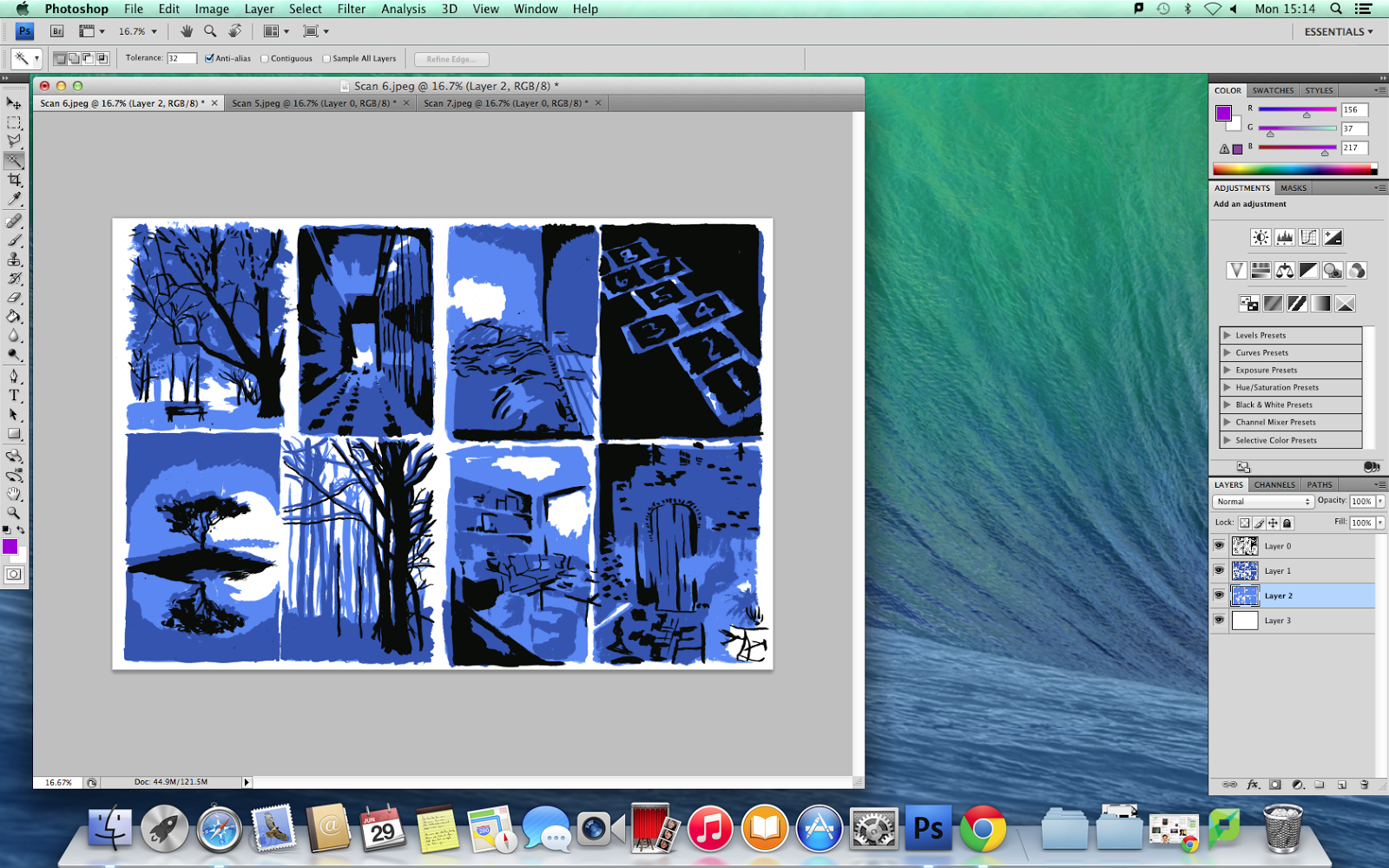The image size is (1389, 868).
Task: Select the Brush tool
Action: pyautogui.click(x=14, y=240)
